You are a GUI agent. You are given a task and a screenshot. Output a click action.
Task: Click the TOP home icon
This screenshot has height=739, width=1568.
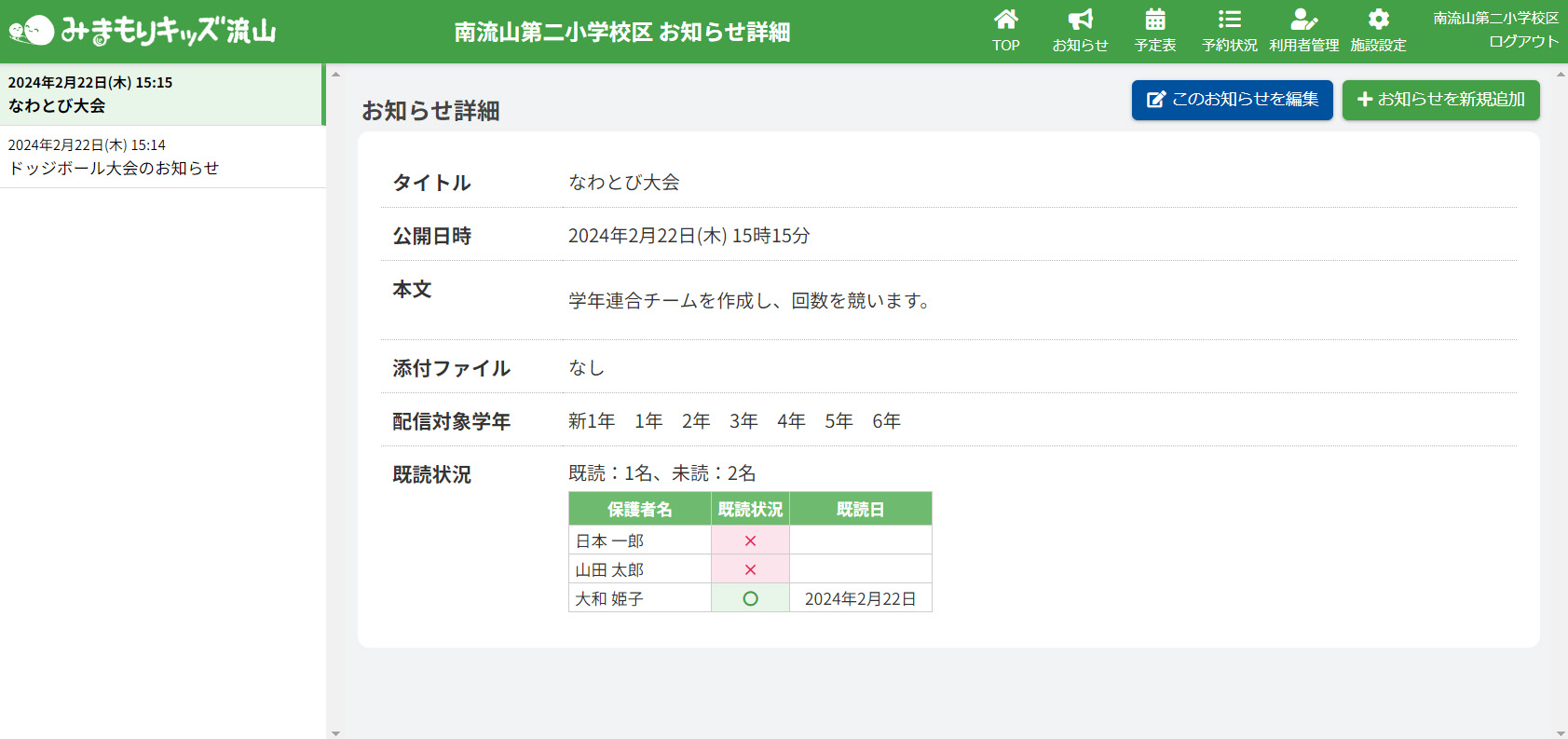click(x=1005, y=20)
